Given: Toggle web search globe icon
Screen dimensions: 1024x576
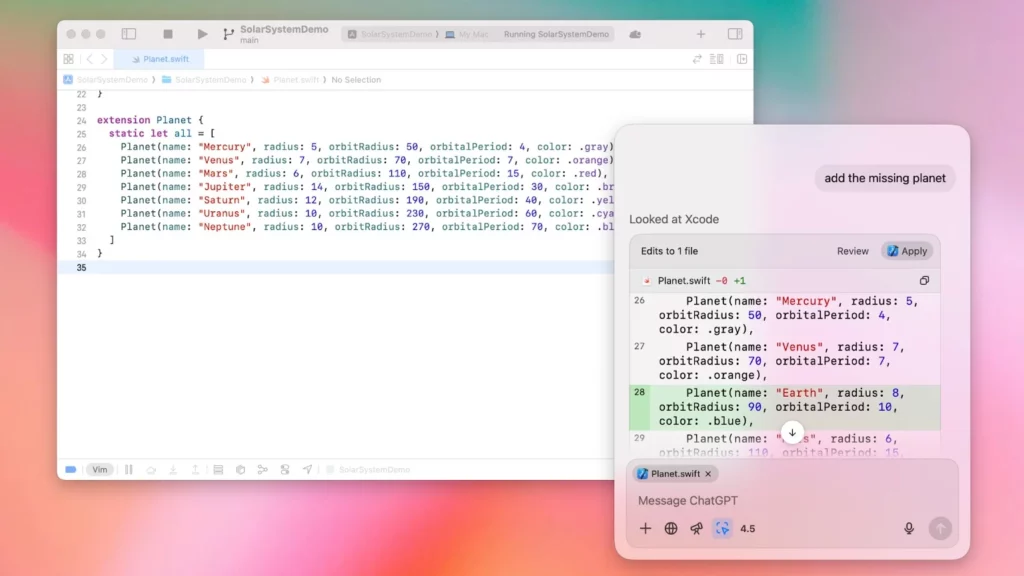Looking at the screenshot, I should (671, 528).
